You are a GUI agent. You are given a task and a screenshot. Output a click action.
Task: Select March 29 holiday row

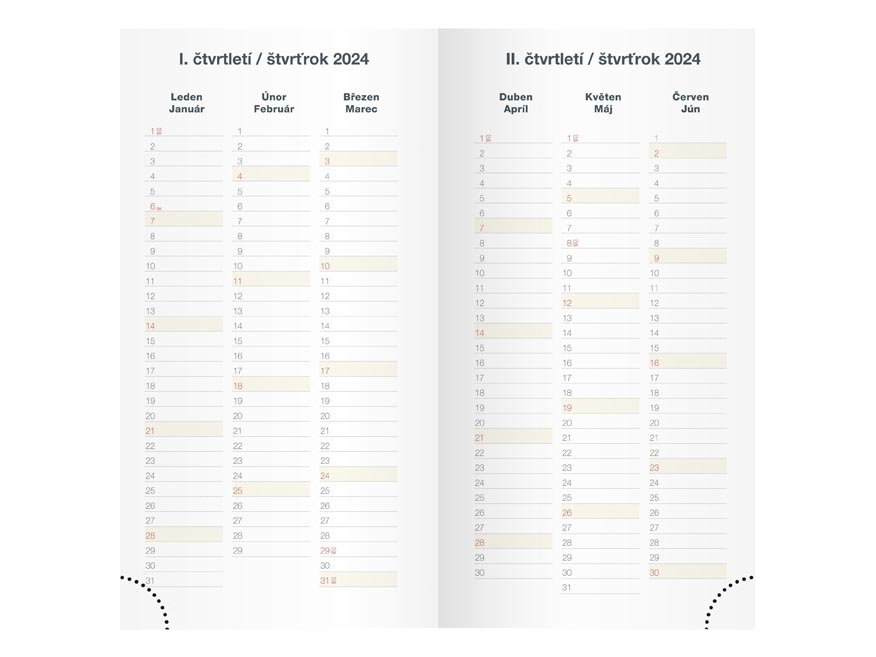click(x=358, y=550)
